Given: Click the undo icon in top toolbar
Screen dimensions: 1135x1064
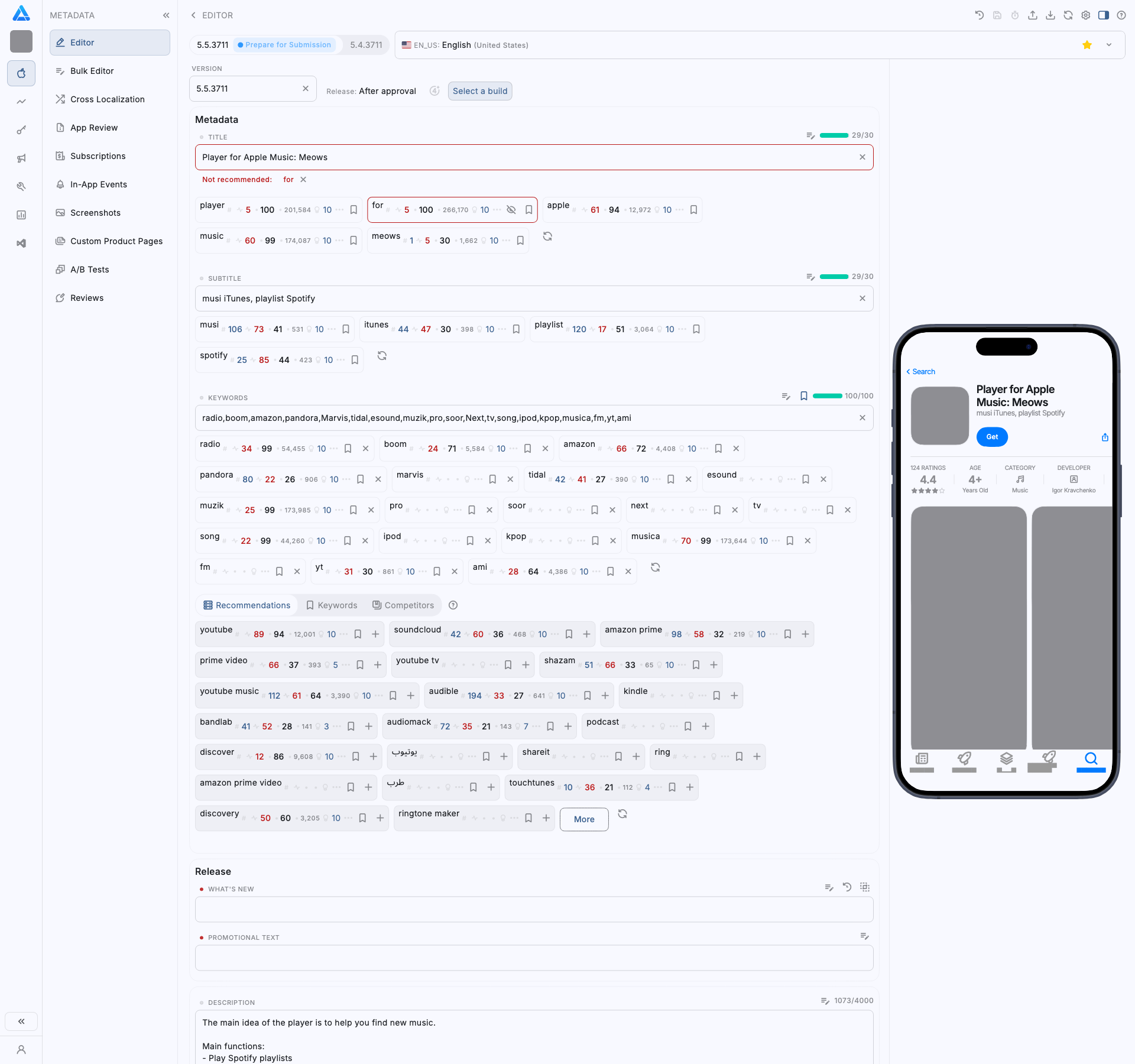Looking at the screenshot, I should click(x=980, y=15).
